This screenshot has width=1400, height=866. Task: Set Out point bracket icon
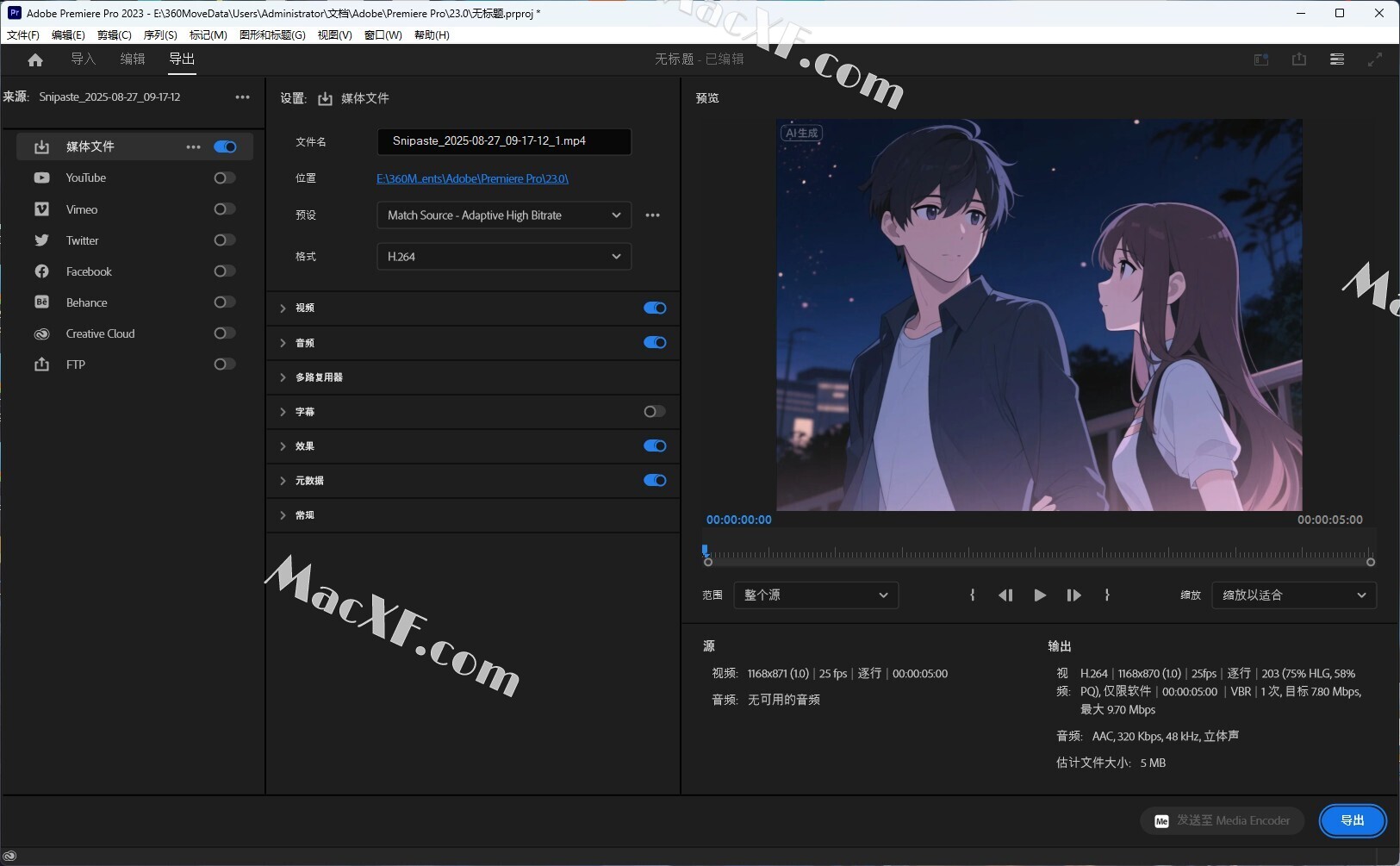1107,595
